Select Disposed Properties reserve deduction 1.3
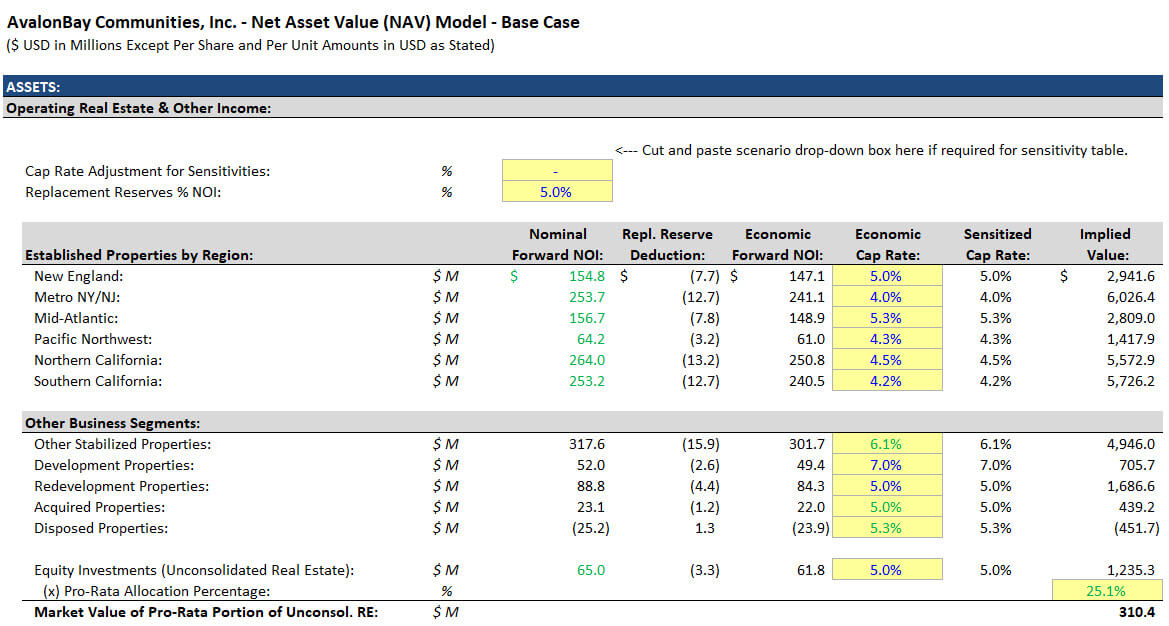 705,528
